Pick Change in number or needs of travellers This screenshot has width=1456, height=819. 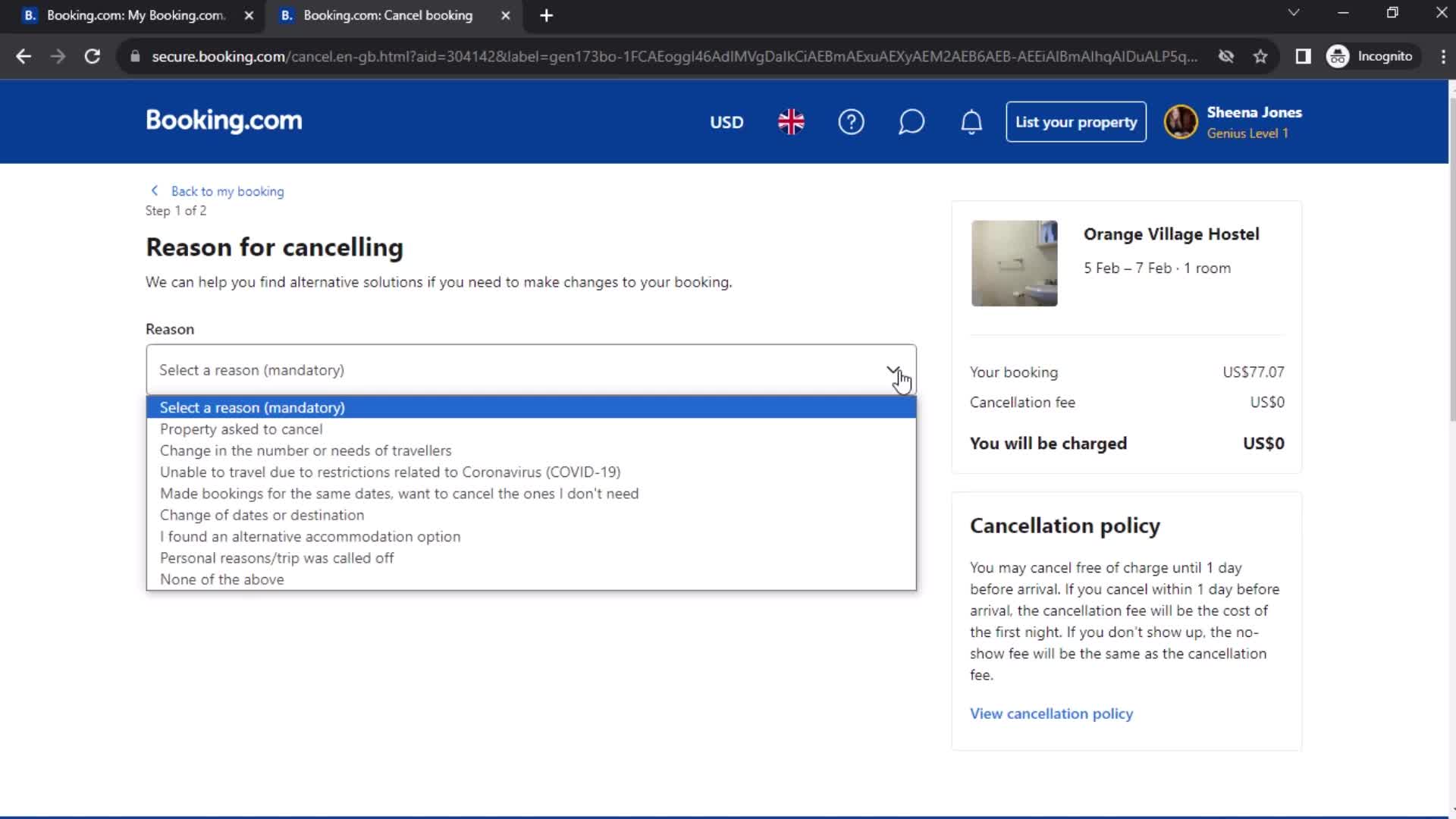(531, 450)
